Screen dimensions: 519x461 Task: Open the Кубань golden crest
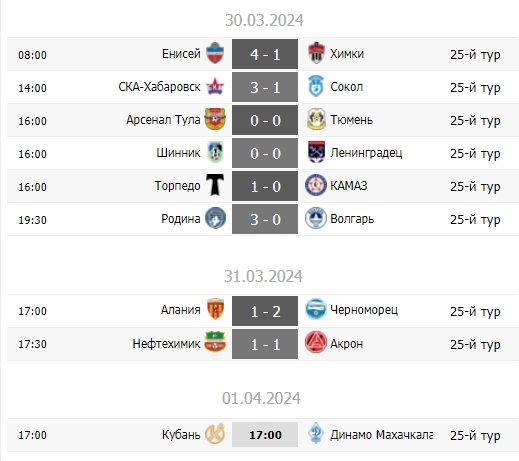pyautogui.click(x=215, y=433)
